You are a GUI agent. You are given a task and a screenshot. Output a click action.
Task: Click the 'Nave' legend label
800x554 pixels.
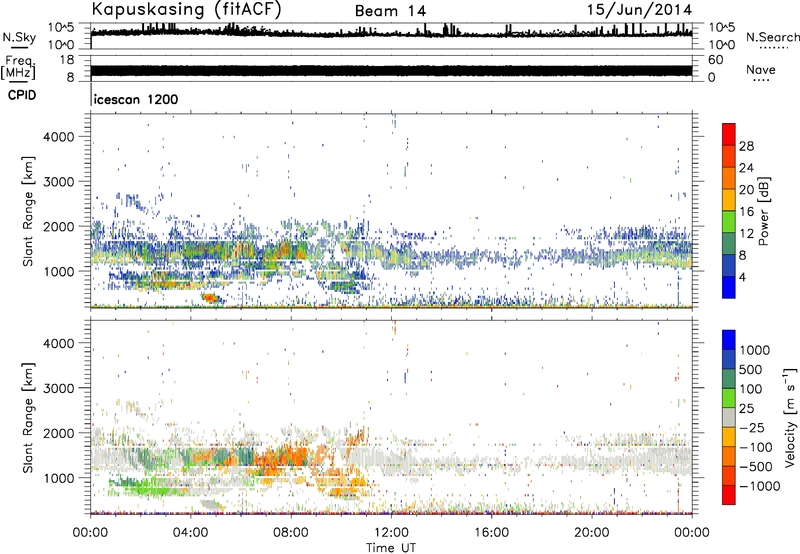761,70
